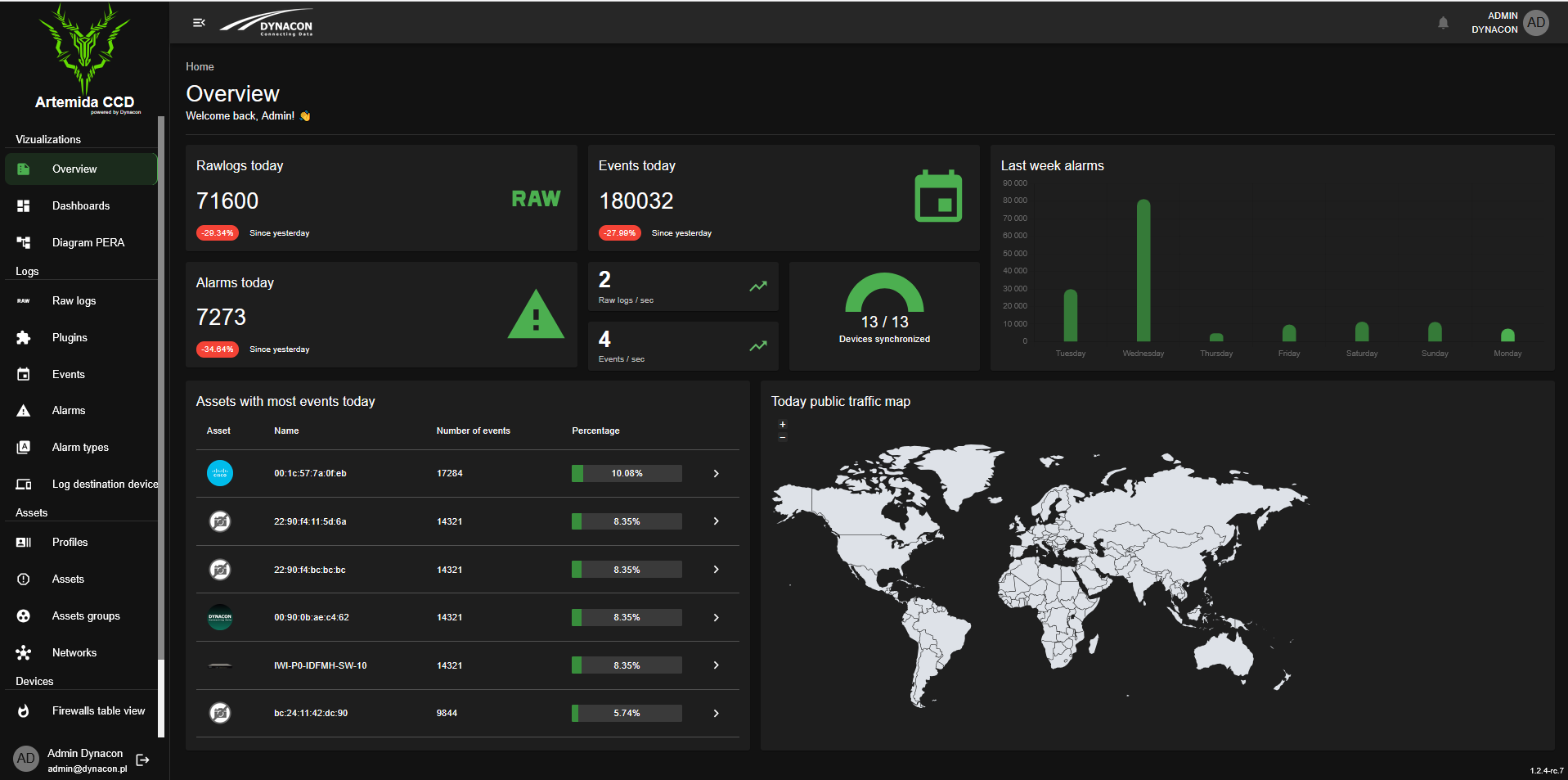Click Dynacon asset icon for 00:90:0b:ae:c4:62
This screenshot has height=780, width=1568.
click(220, 617)
